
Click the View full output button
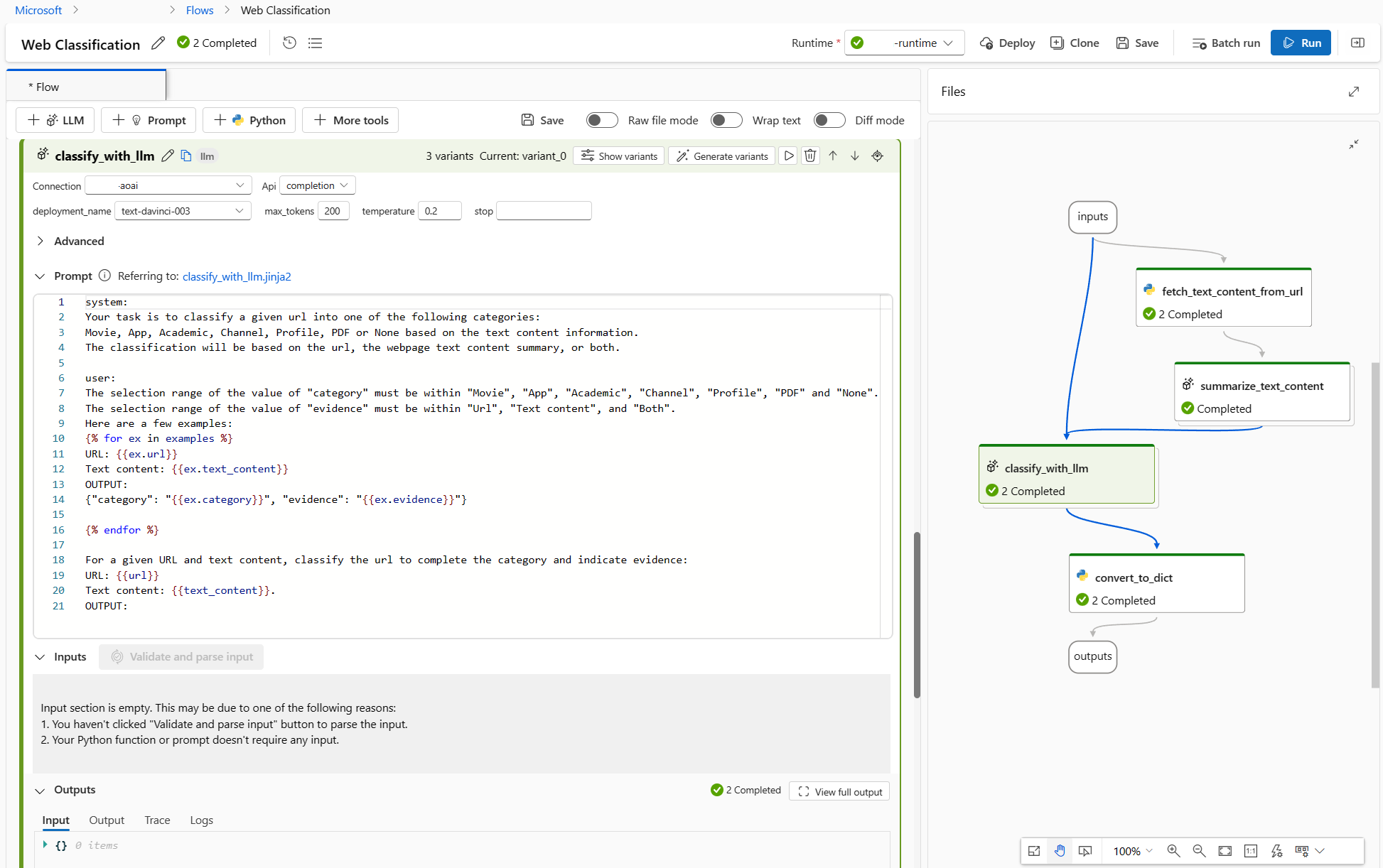click(x=840, y=791)
